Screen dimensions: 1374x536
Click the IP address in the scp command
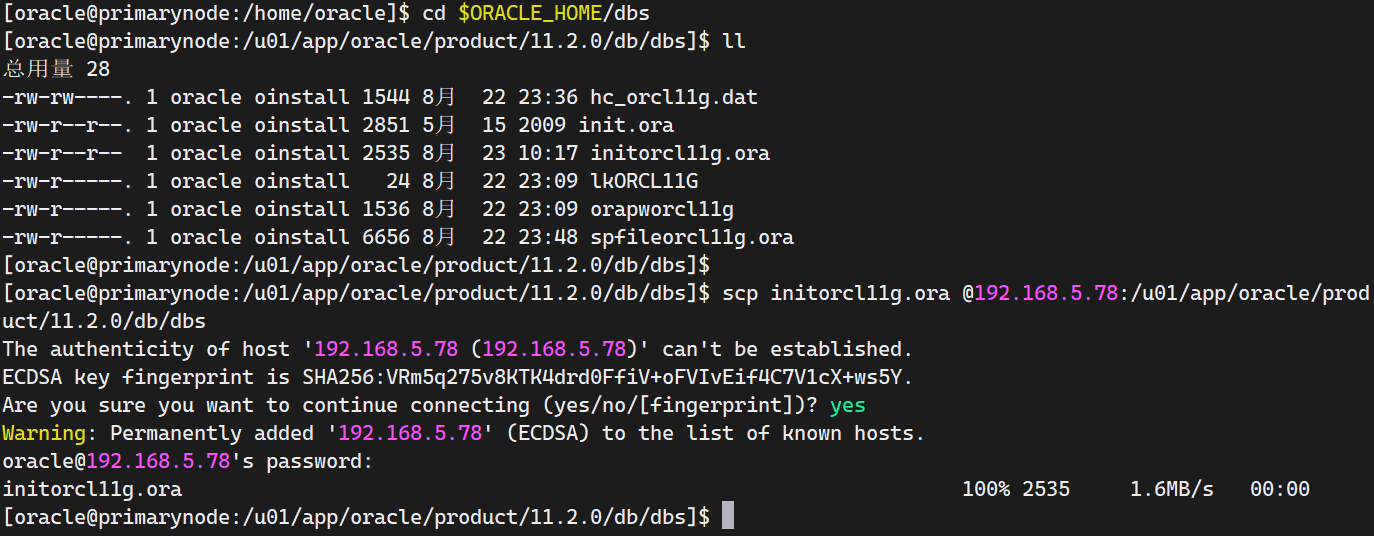[x=1046, y=293]
